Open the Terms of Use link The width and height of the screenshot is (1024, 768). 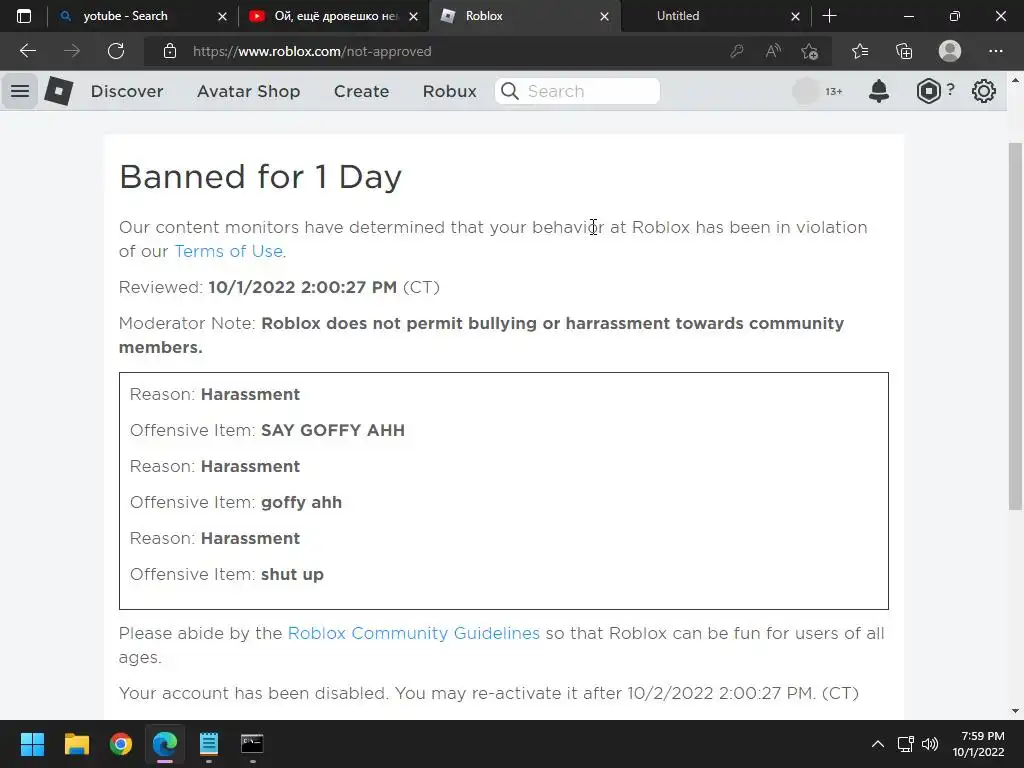[x=229, y=251]
